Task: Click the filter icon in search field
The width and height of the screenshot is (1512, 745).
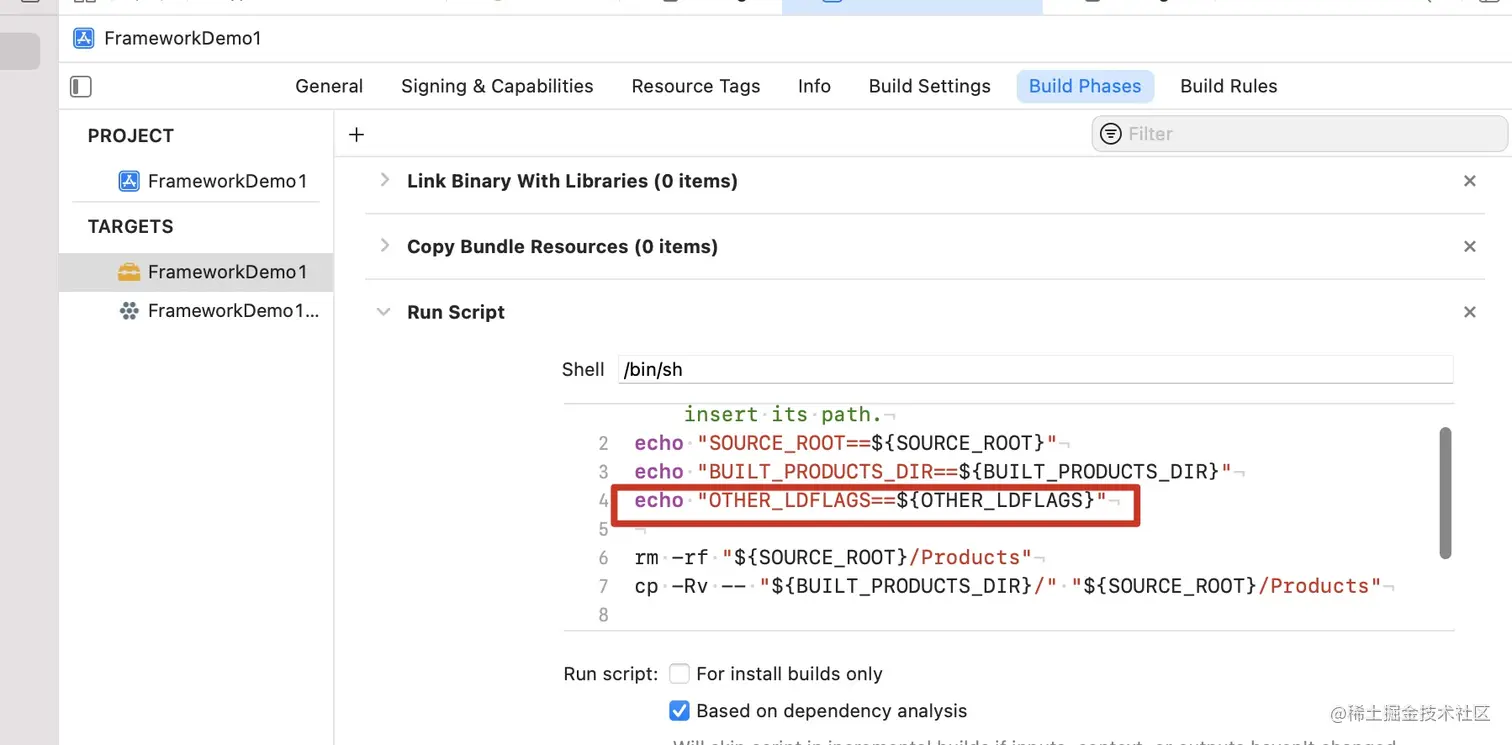Action: point(1110,134)
